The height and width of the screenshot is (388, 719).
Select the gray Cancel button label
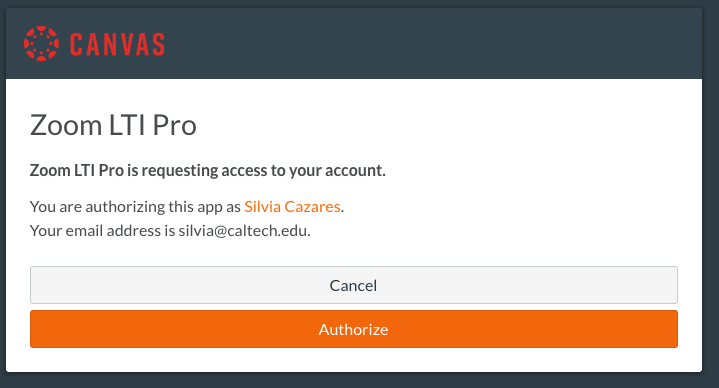(354, 285)
